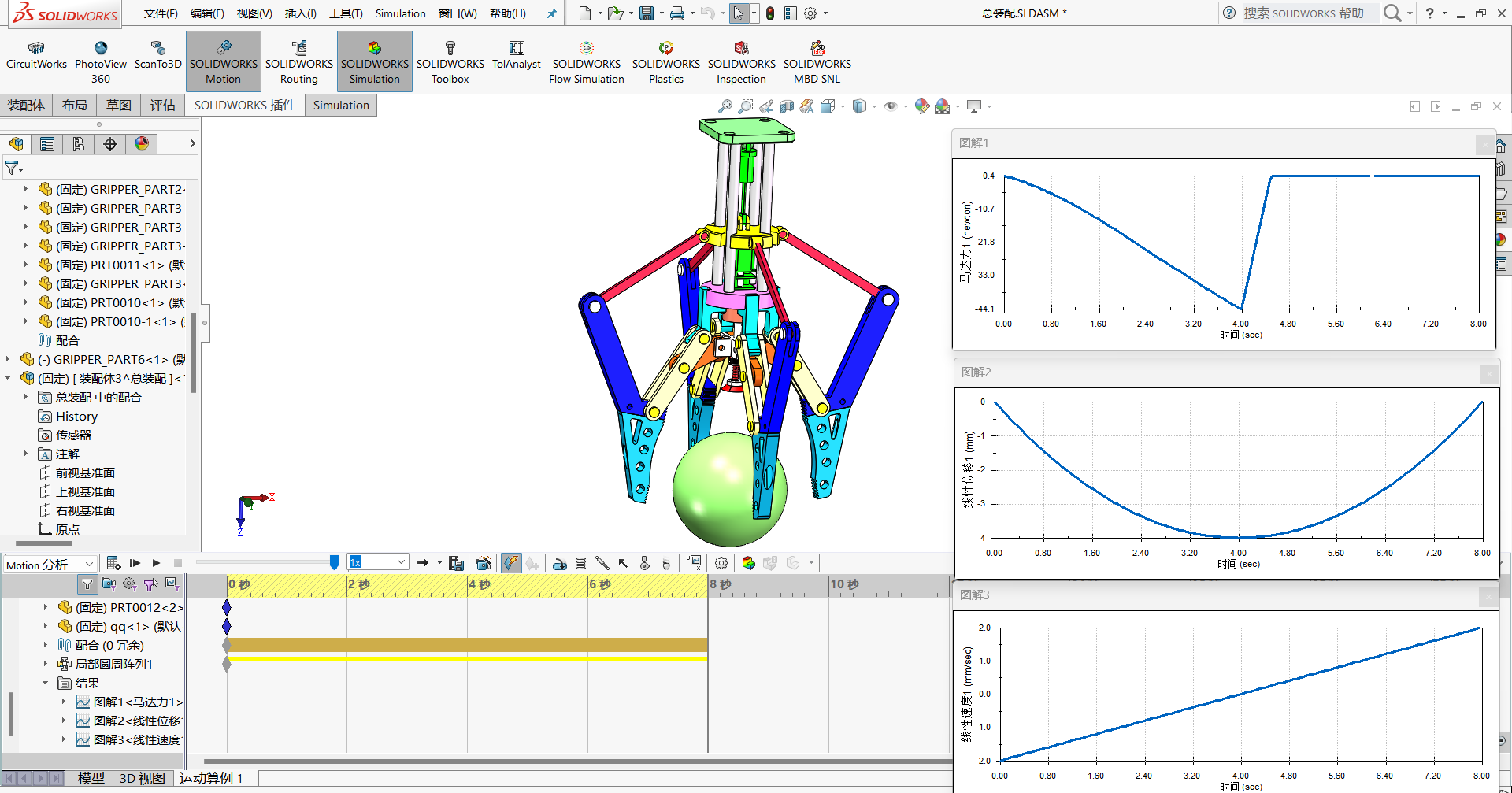The width and height of the screenshot is (1512, 793).
Task: Click the playback time slider handle
Action: [334, 562]
